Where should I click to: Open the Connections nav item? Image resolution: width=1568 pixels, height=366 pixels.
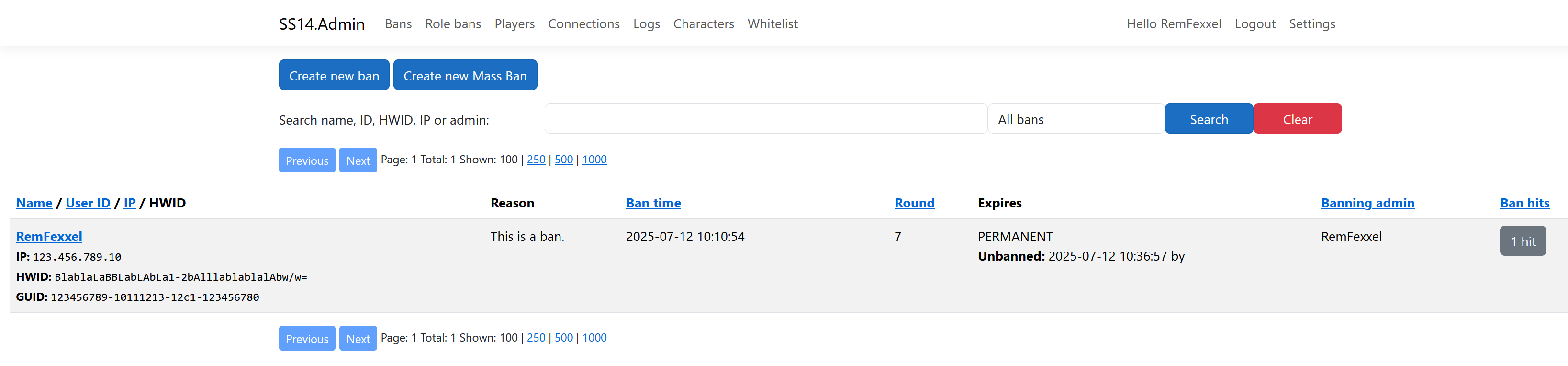pyautogui.click(x=583, y=24)
